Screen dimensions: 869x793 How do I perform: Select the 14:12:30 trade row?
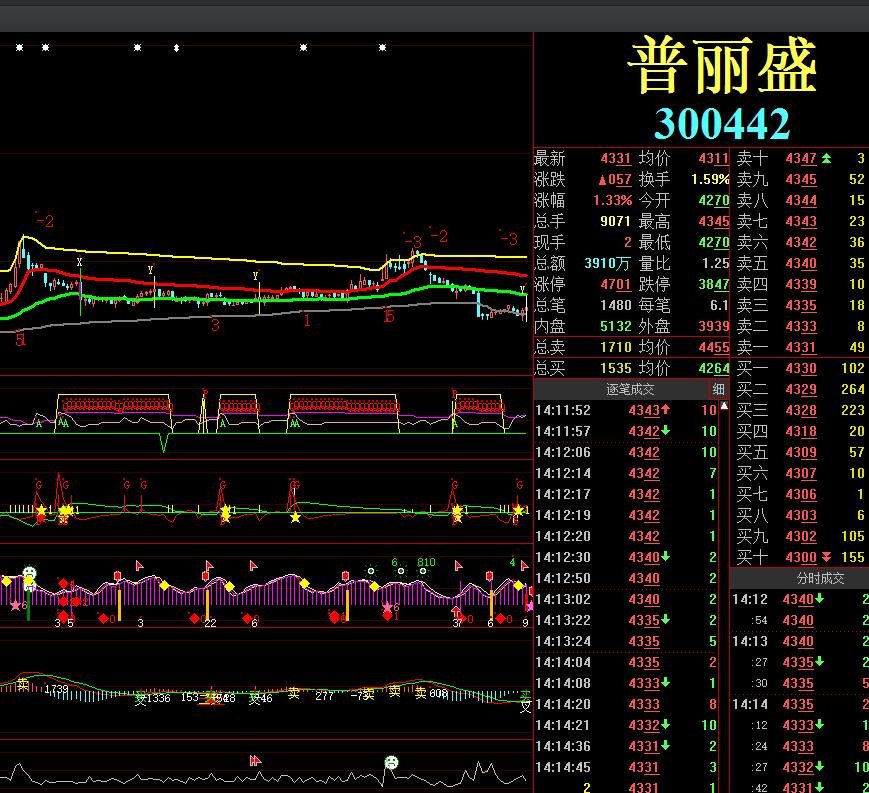(626, 557)
